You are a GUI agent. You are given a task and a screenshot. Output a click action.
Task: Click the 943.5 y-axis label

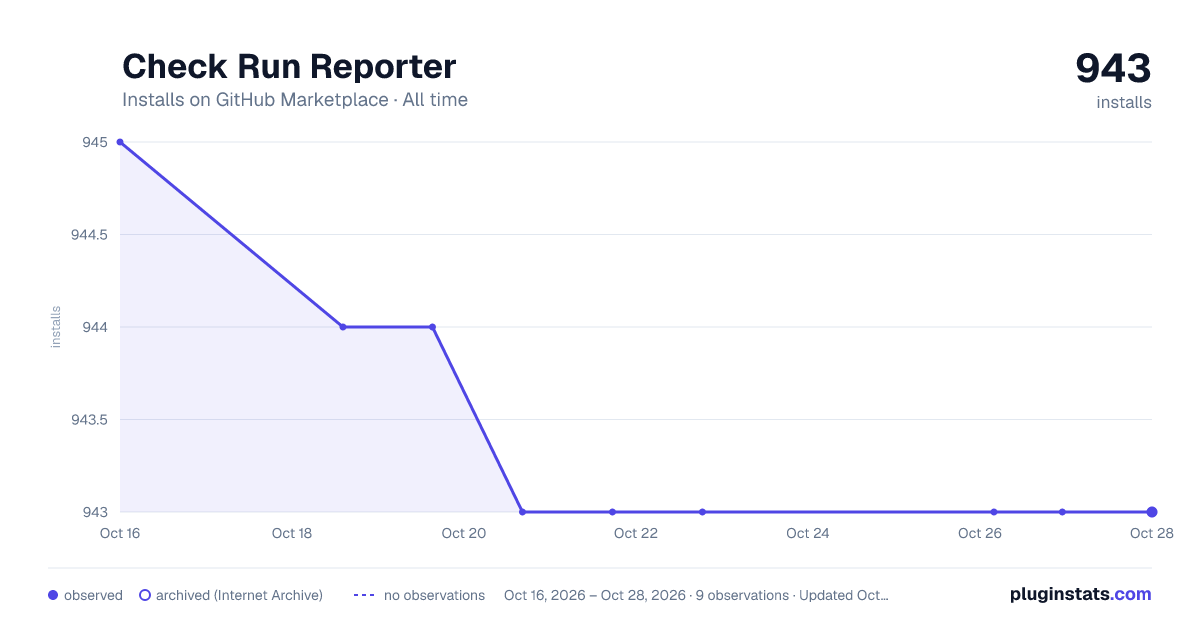89,420
